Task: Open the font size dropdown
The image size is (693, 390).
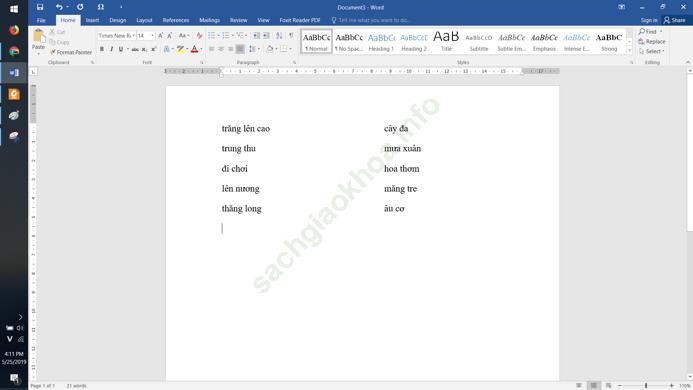Action: [x=152, y=35]
